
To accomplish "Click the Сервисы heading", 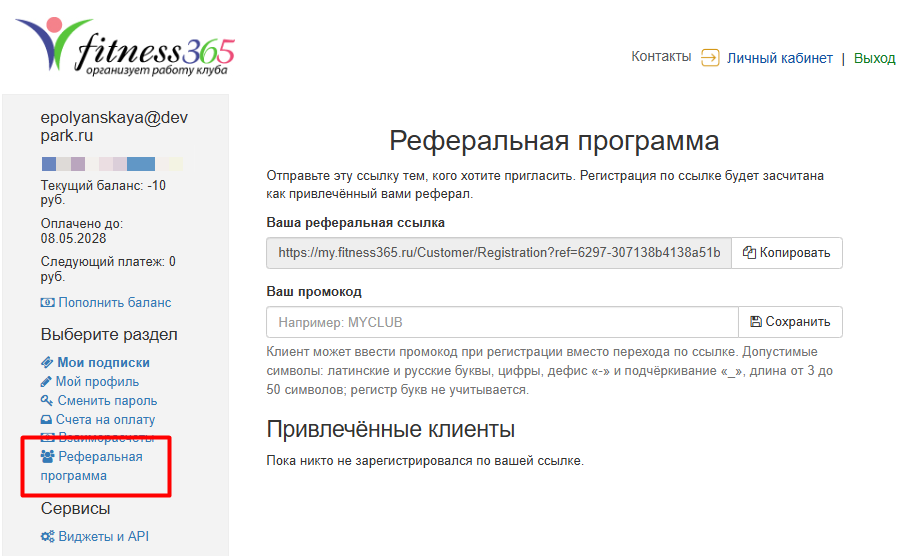I will click(75, 508).
